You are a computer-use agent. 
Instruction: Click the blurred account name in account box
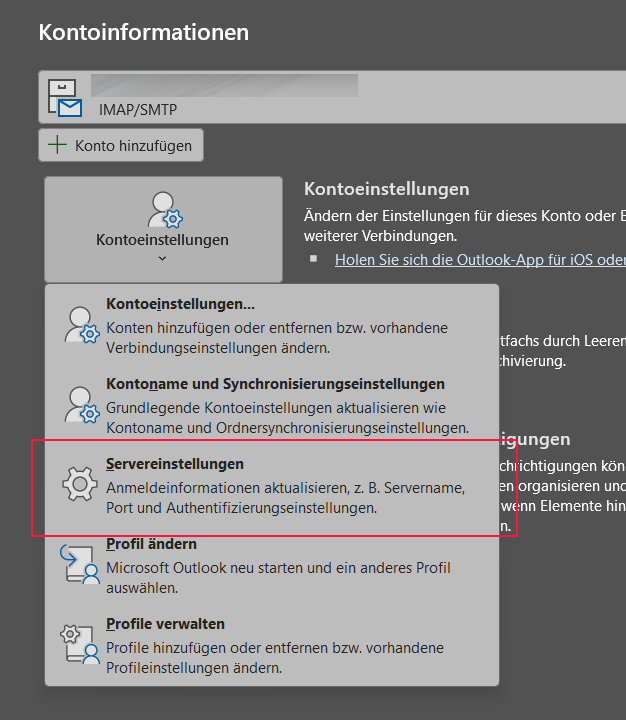click(224, 85)
